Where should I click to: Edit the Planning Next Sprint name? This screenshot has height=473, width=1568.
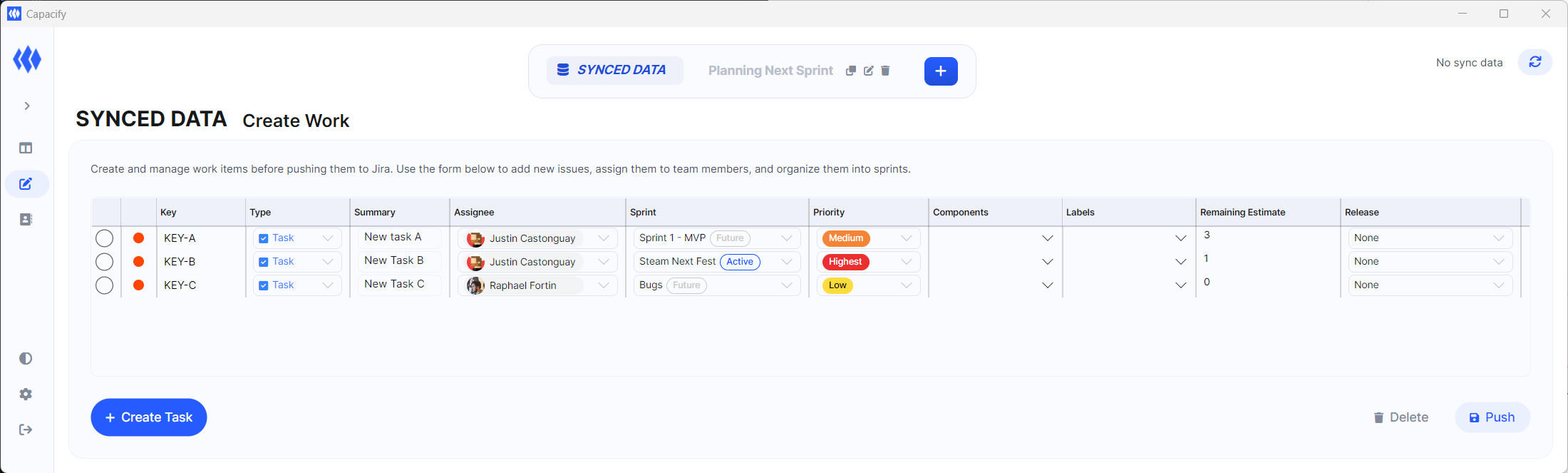[868, 71]
